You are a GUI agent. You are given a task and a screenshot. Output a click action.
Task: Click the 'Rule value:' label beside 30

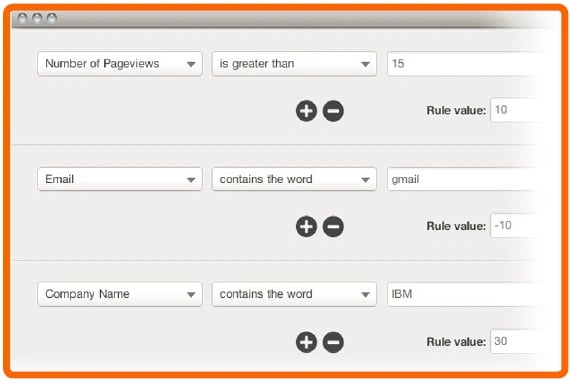coord(456,341)
